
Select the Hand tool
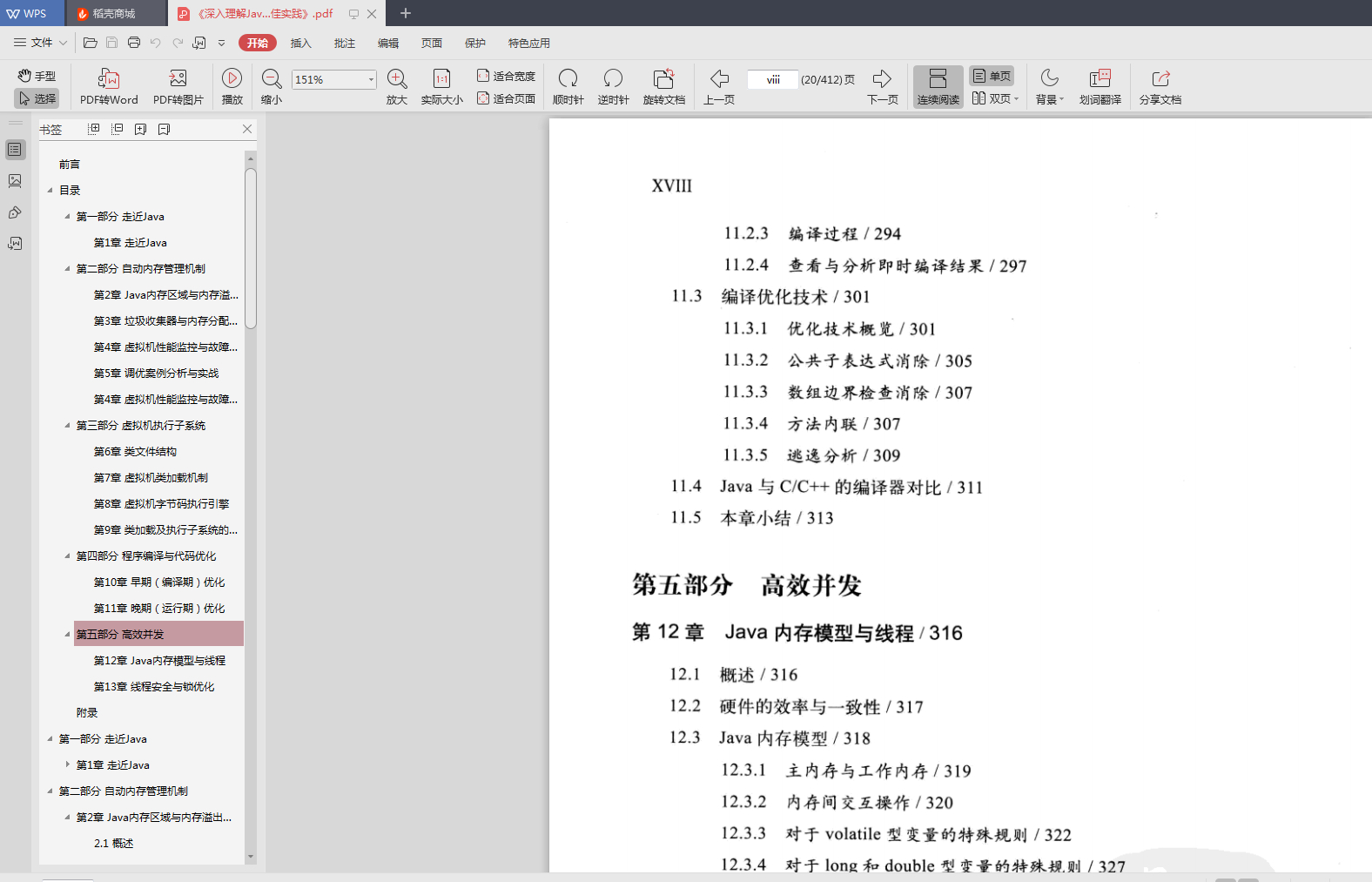point(37,76)
